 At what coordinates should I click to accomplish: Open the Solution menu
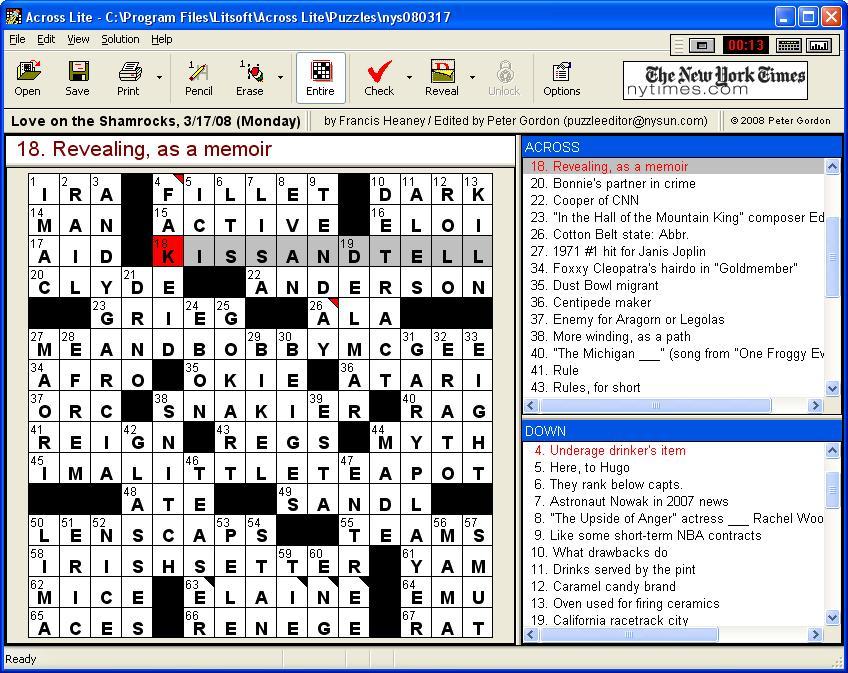pos(120,39)
